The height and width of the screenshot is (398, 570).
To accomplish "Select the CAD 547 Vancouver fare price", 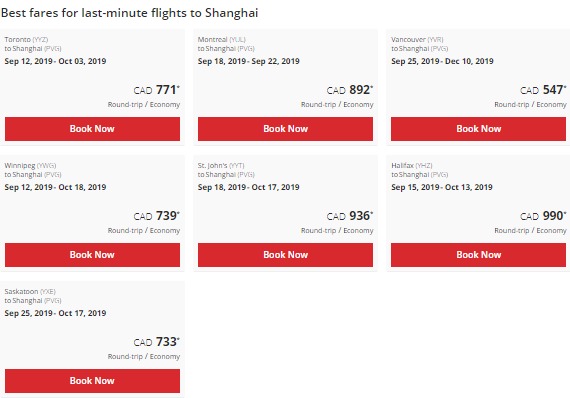I will point(543,90).
